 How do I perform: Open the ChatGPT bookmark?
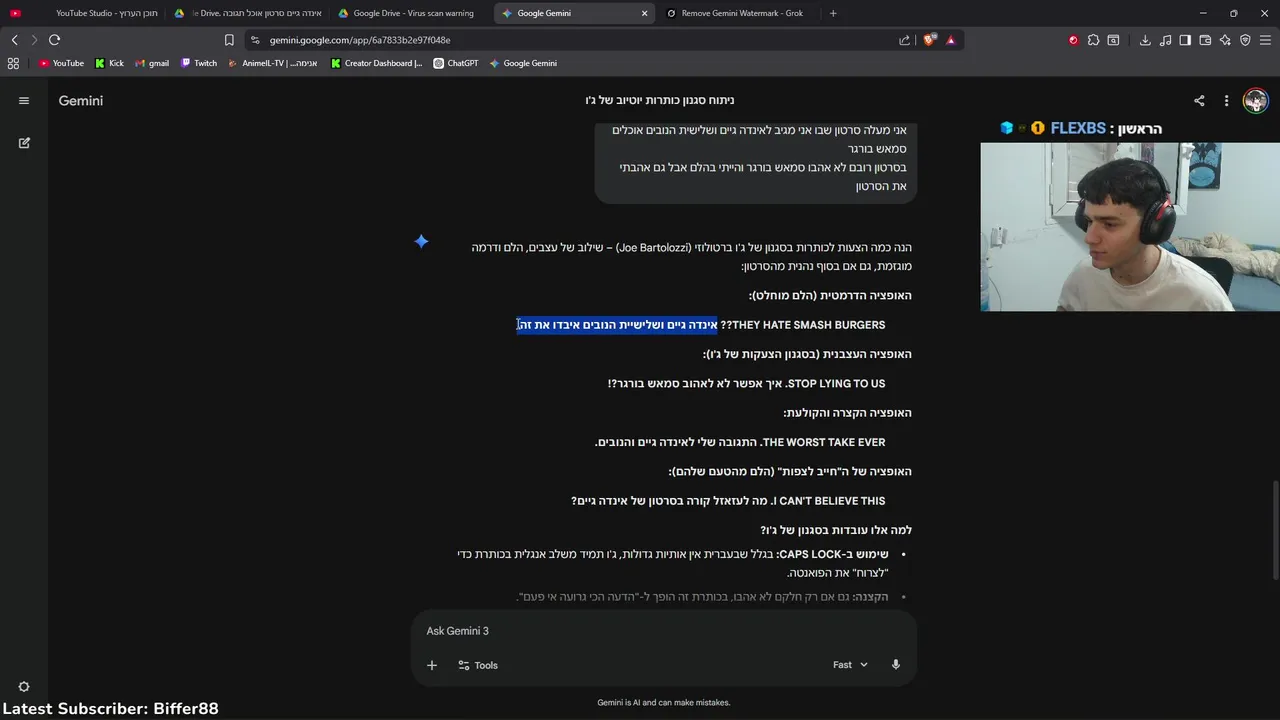coord(456,63)
